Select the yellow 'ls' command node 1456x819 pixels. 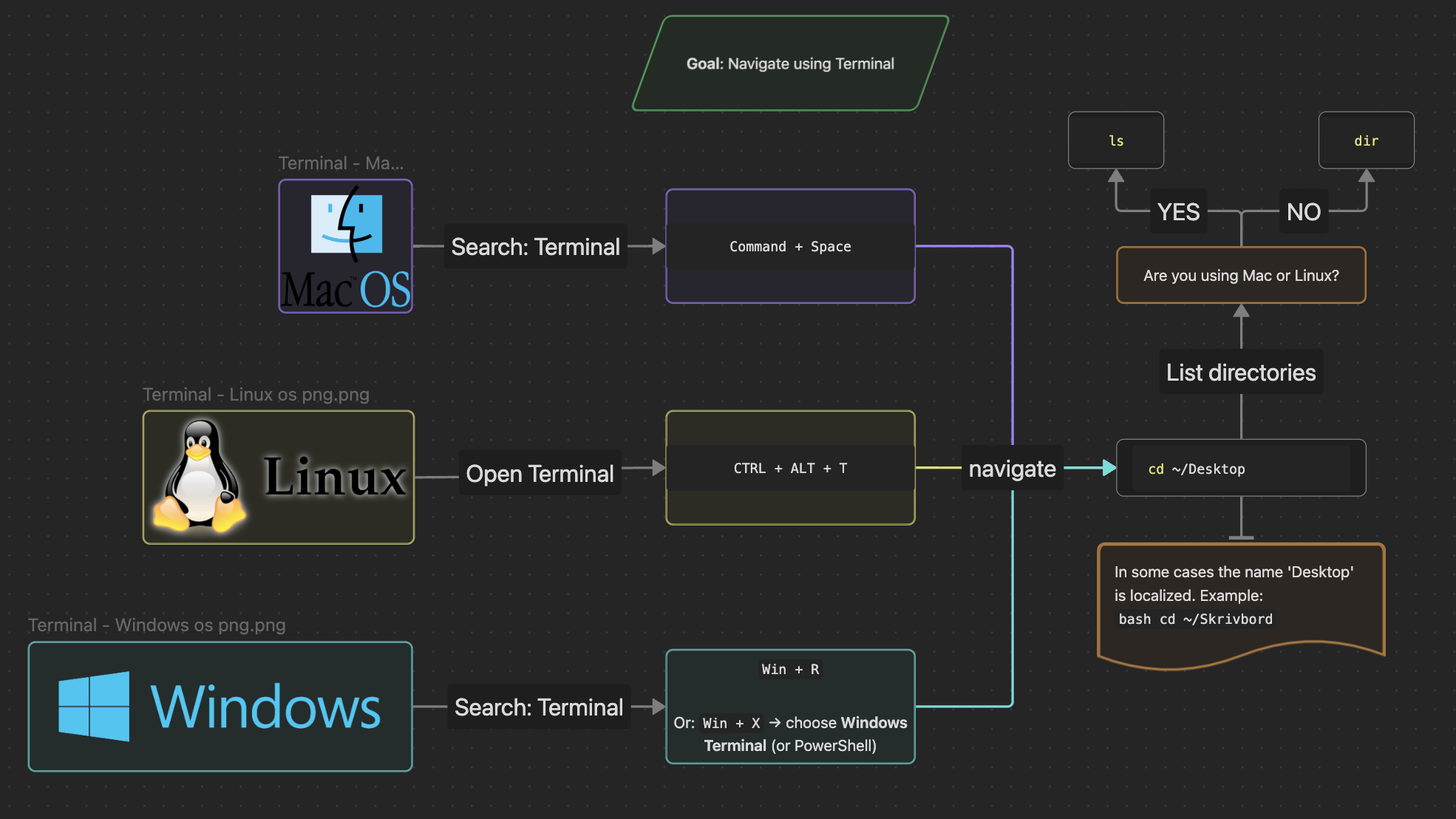pos(1116,140)
